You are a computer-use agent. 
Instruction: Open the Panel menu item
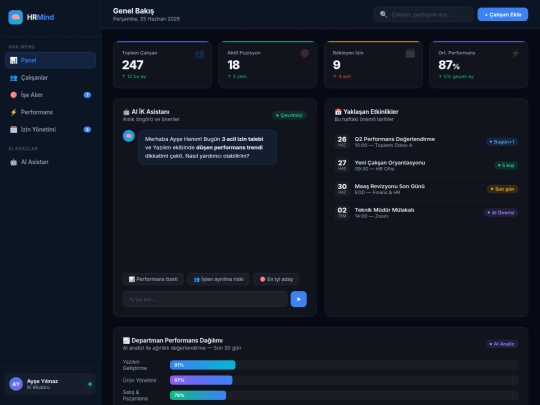pos(50,60)
